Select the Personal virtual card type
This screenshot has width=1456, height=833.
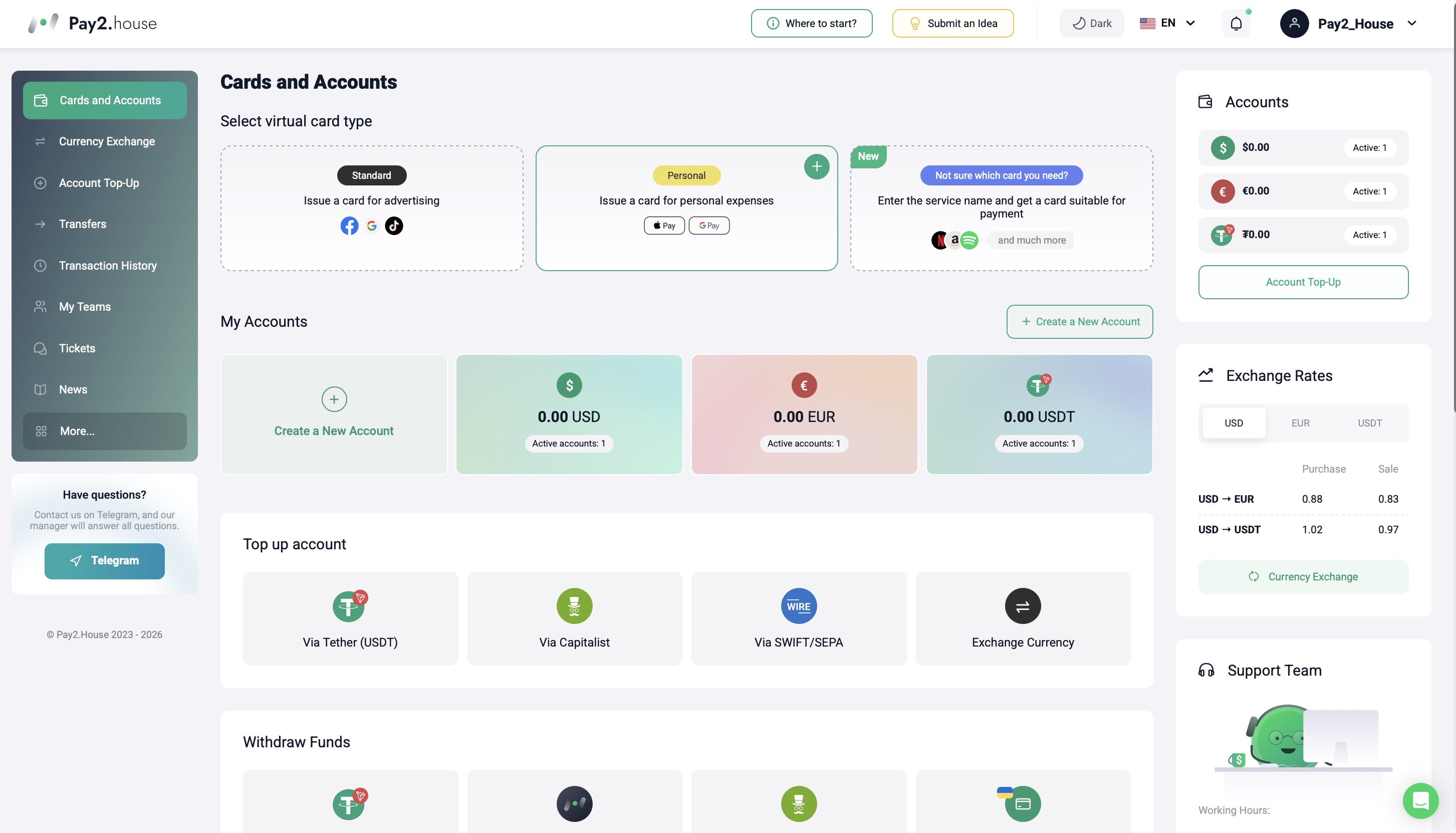pos(686,209)
